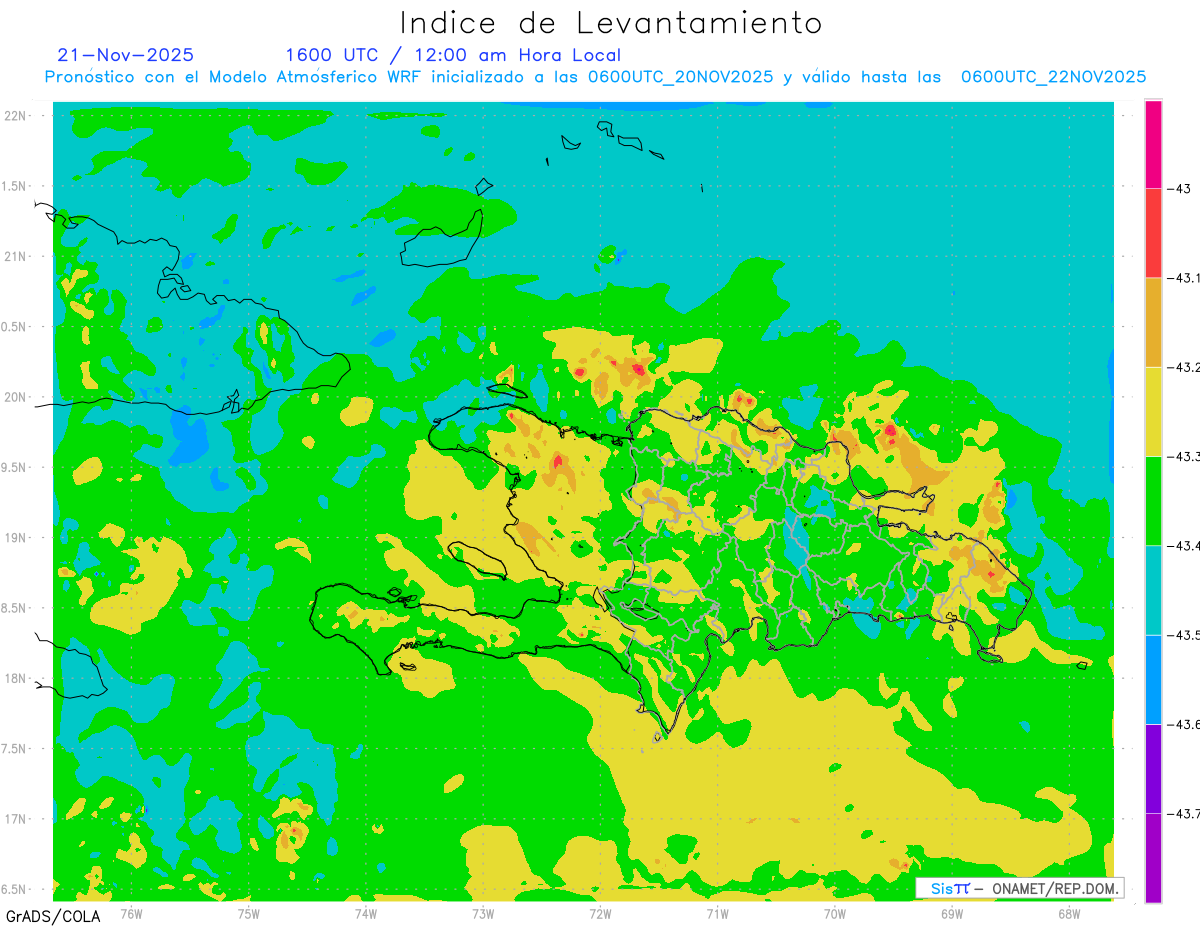
Task: Click the '19N' latitude label
Action: (x=14, y=537)
